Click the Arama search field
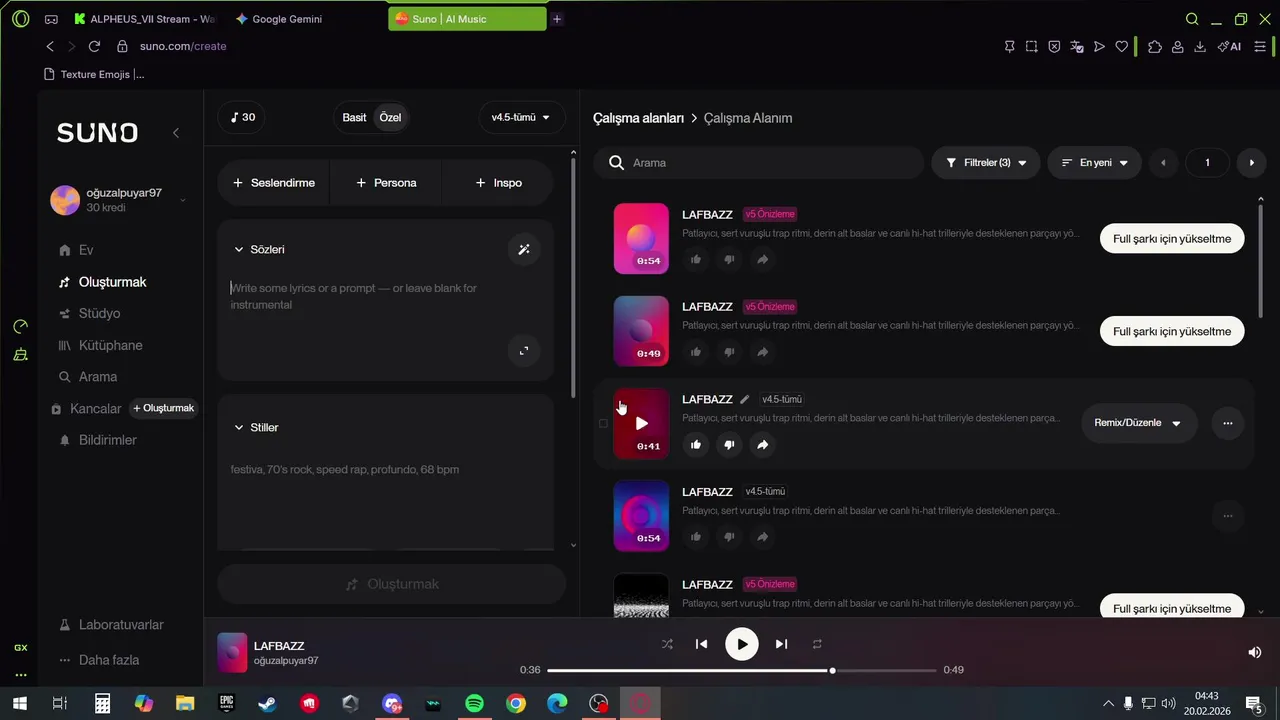 pyautogui.click(x=758, y=163)
